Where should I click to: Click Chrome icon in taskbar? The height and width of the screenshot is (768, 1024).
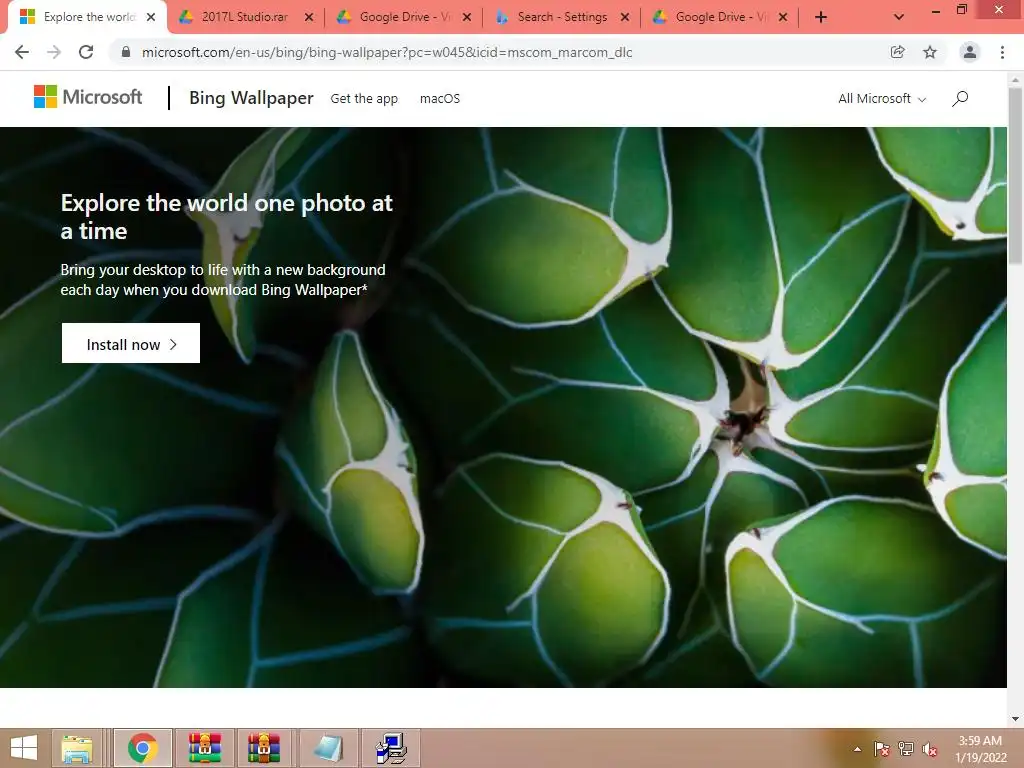point(143,748)
